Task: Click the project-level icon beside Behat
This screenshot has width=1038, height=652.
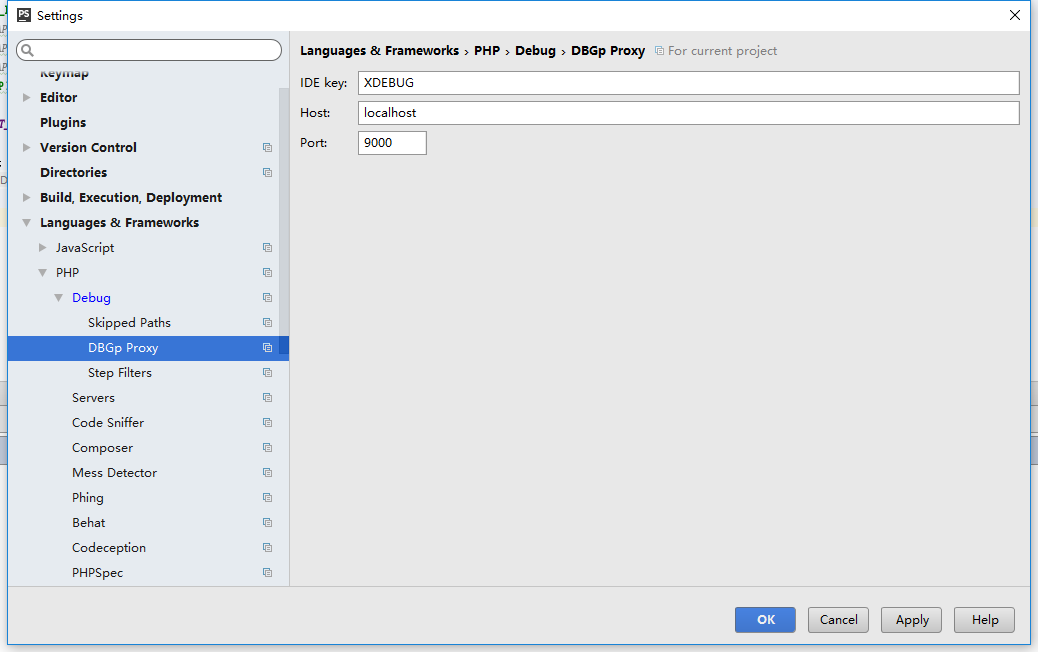Action: [x=267, y=523]
